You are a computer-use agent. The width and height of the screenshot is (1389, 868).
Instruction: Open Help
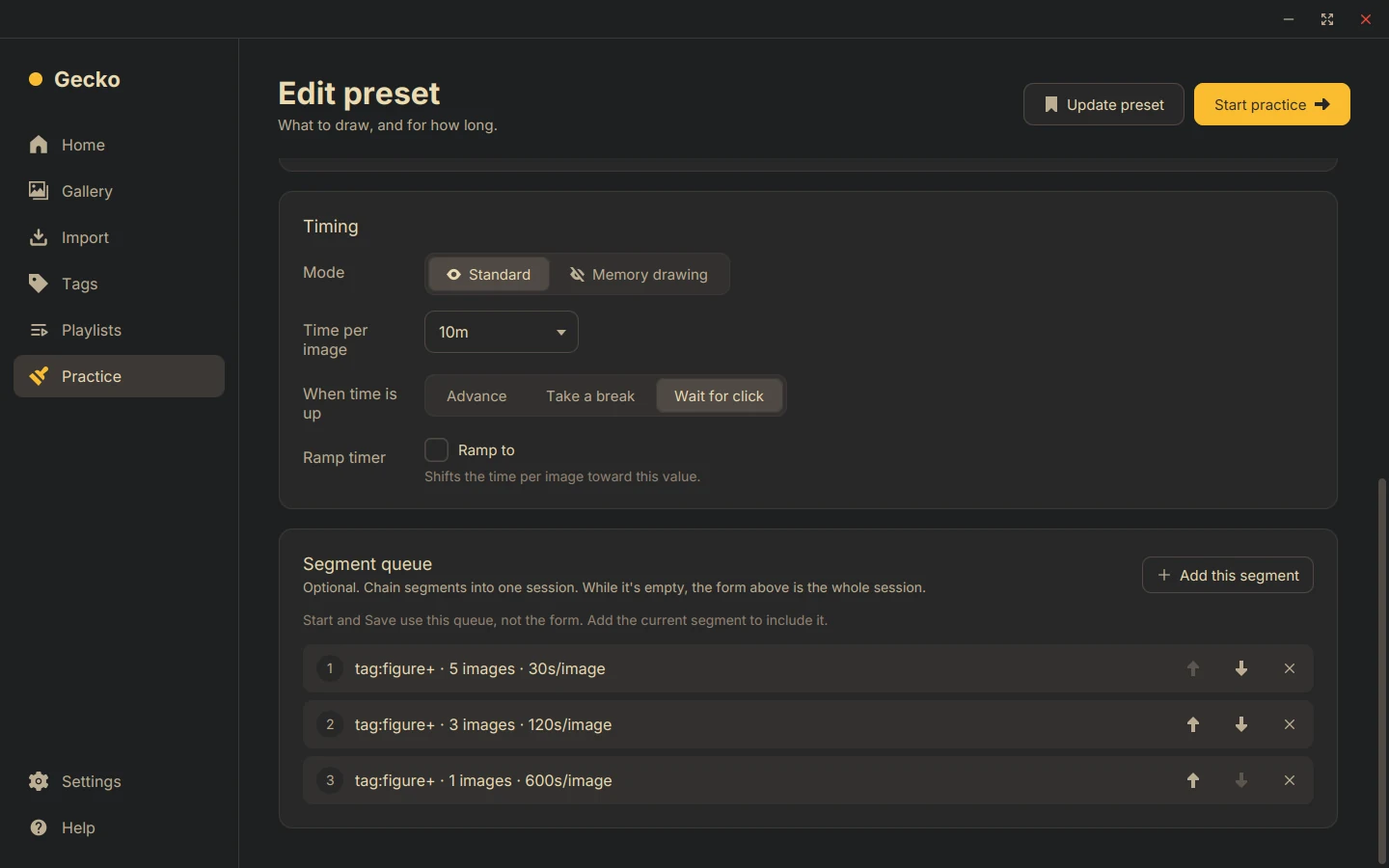point(119,827)
